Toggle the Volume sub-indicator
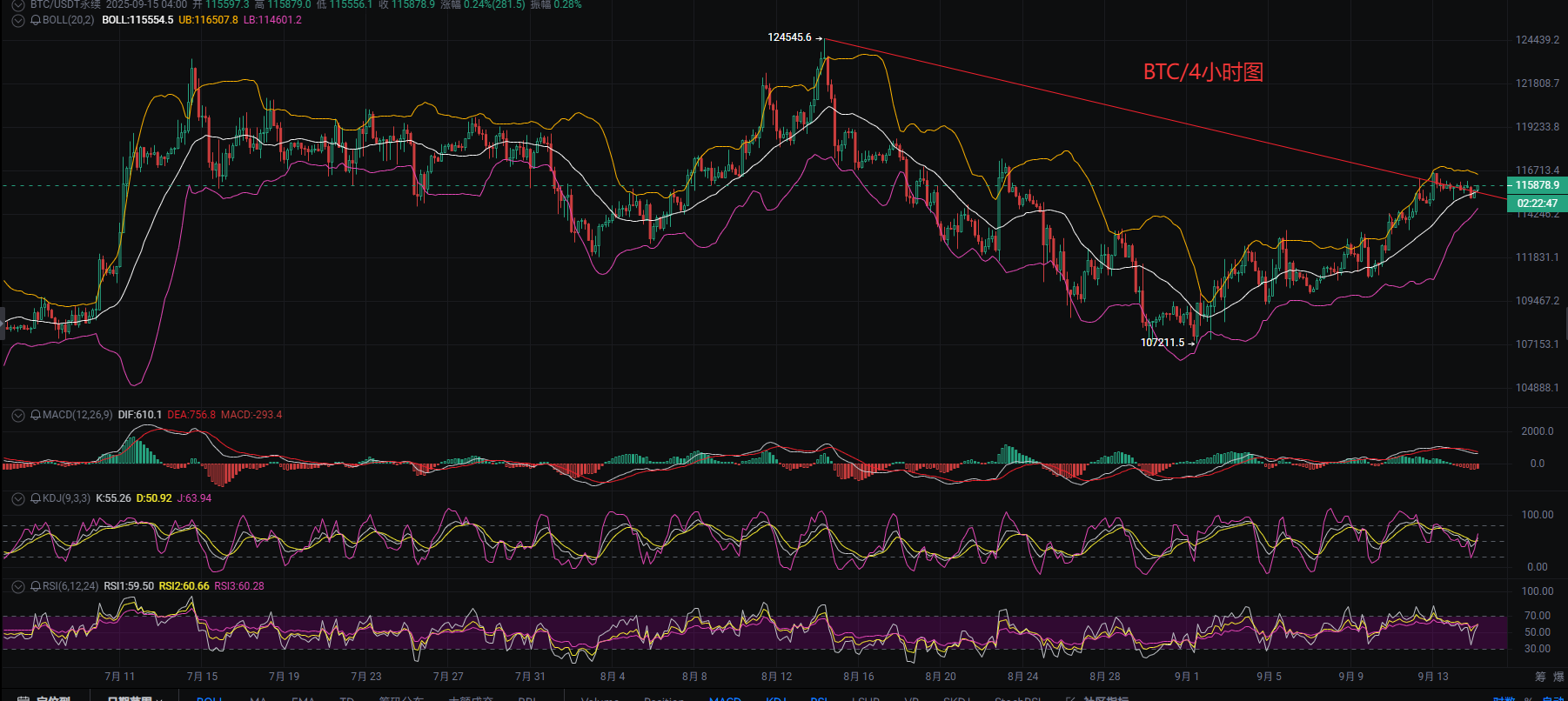 pos(600,698)
